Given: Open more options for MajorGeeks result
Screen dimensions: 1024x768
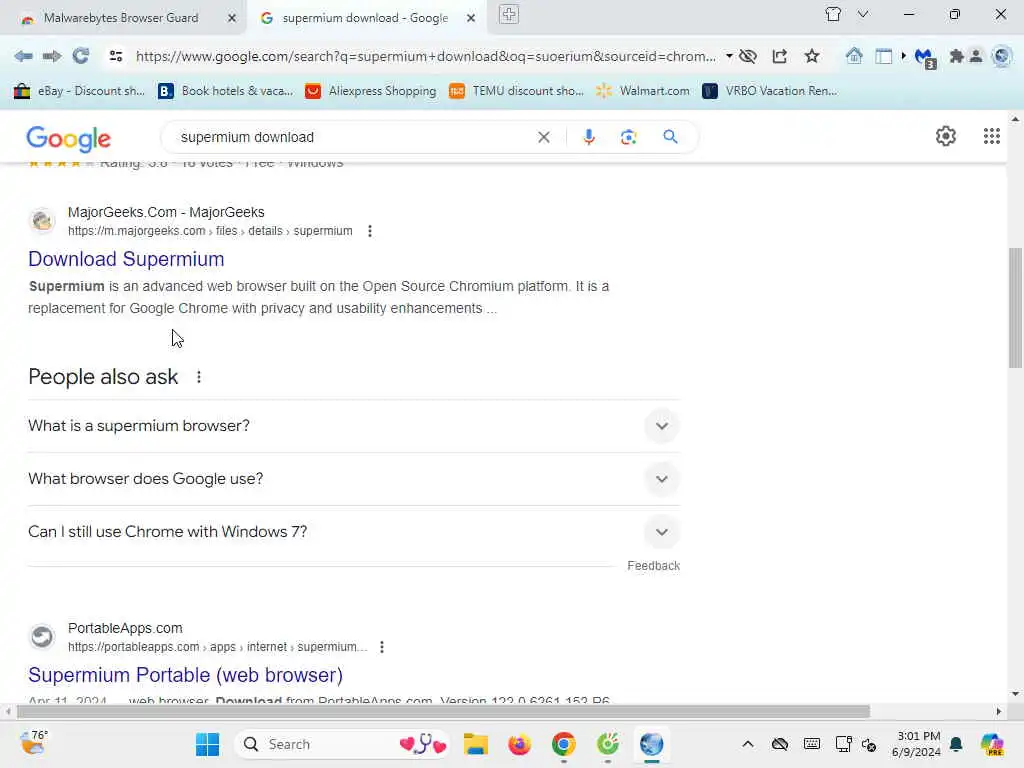Looking at the screenshot, I should click(370, 231).
